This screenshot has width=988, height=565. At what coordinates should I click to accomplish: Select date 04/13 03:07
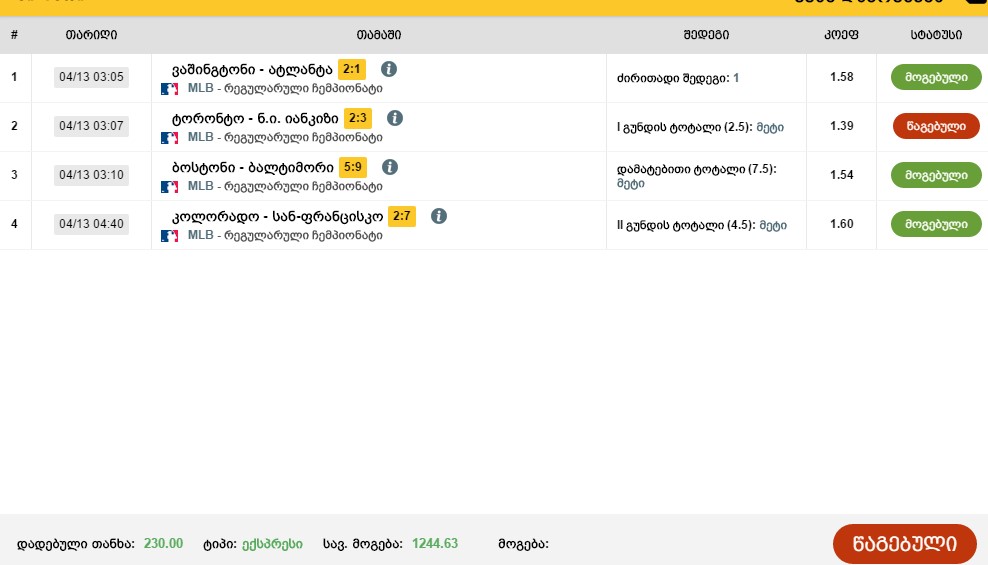point(91,126)
